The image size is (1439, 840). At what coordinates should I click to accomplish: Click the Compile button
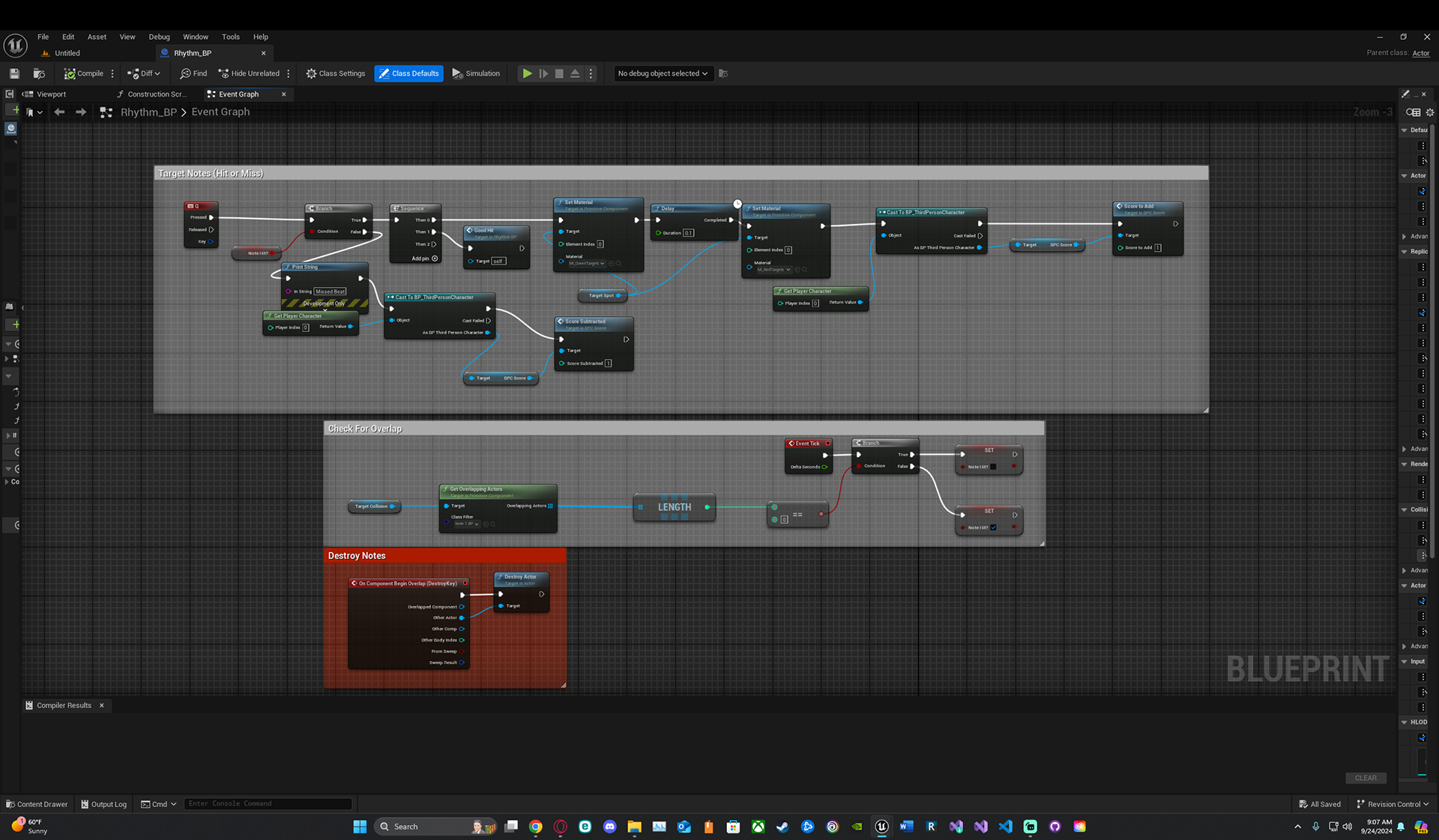tap(84, 73)
